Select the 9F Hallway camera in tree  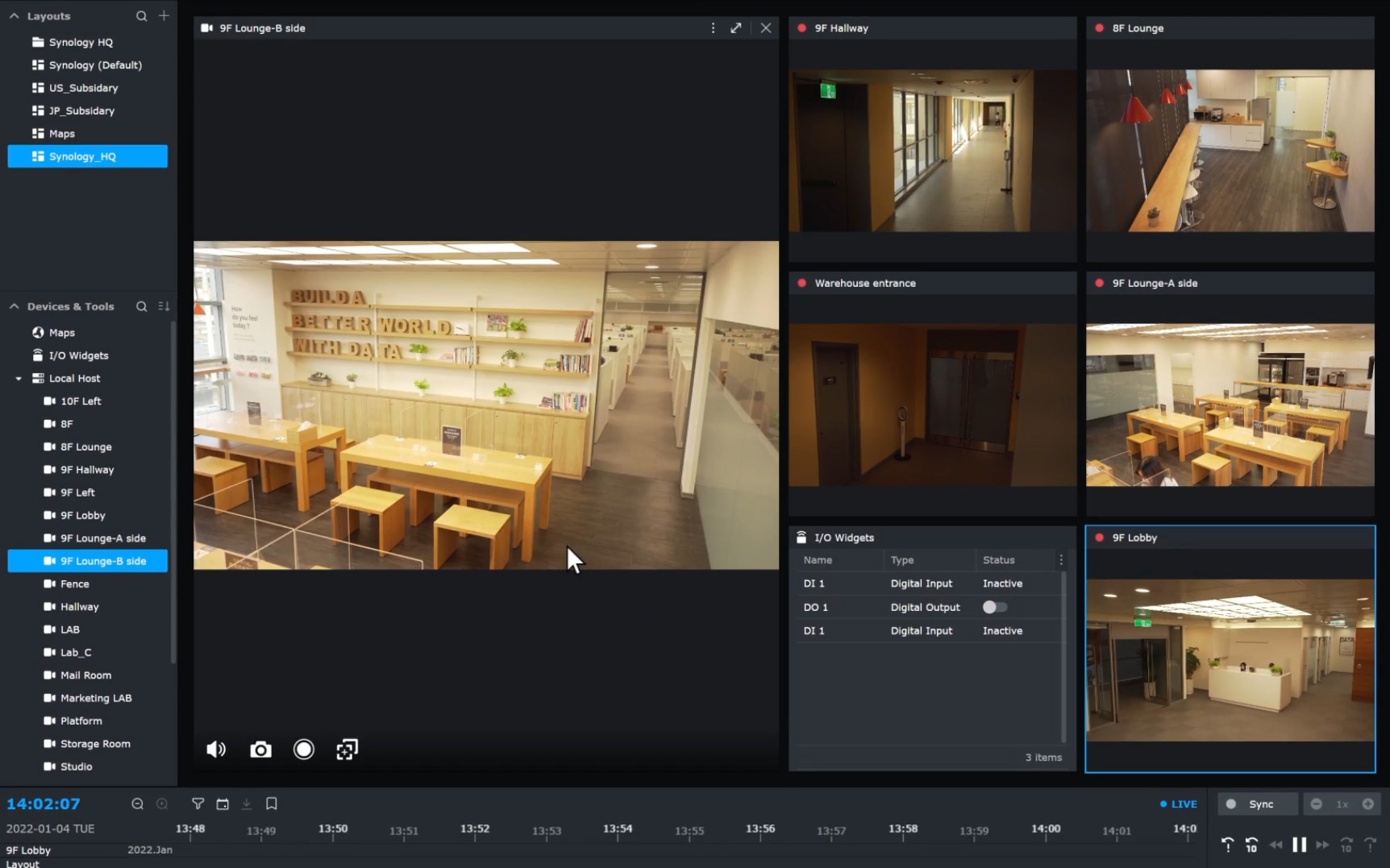[x=87, y=469]
